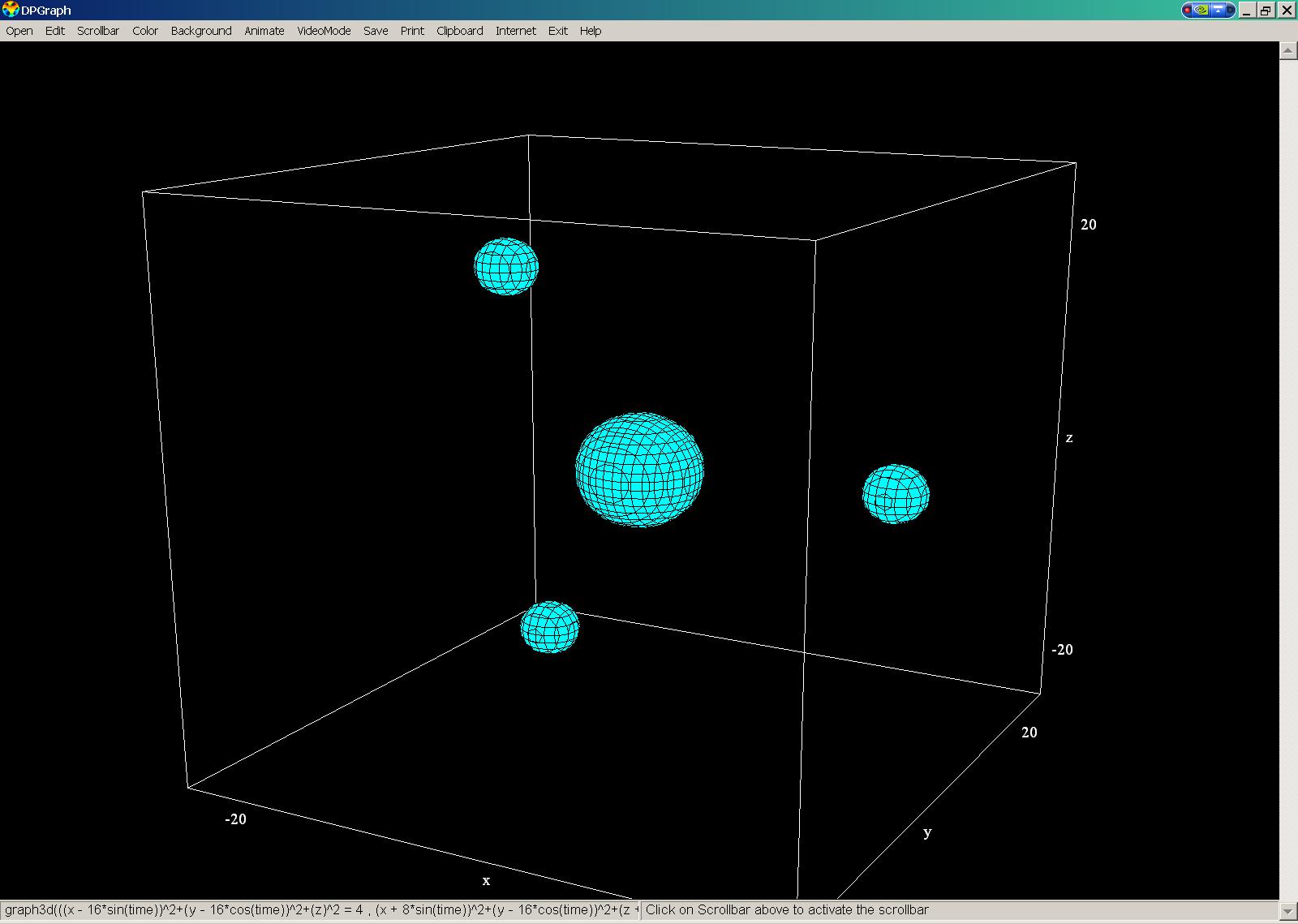Select the Edit menu item
Image resolution: width=1298 pixels, height=924 pixels.
click(x=55, y=31)
